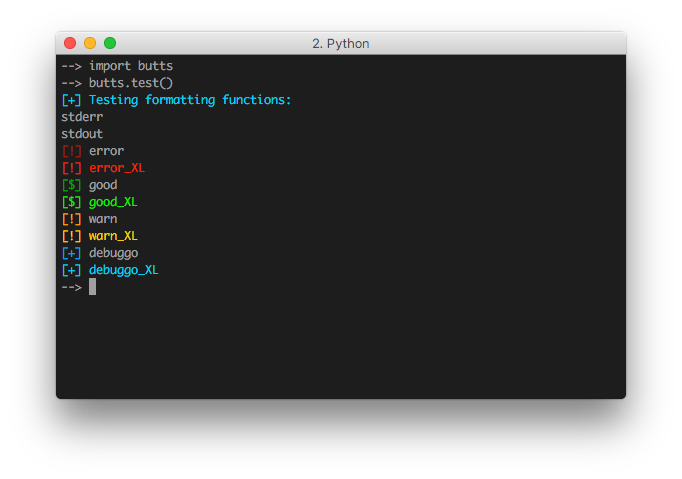Click the "butts.test()" command text
682x479 pixels.
(x=130, y=83)
